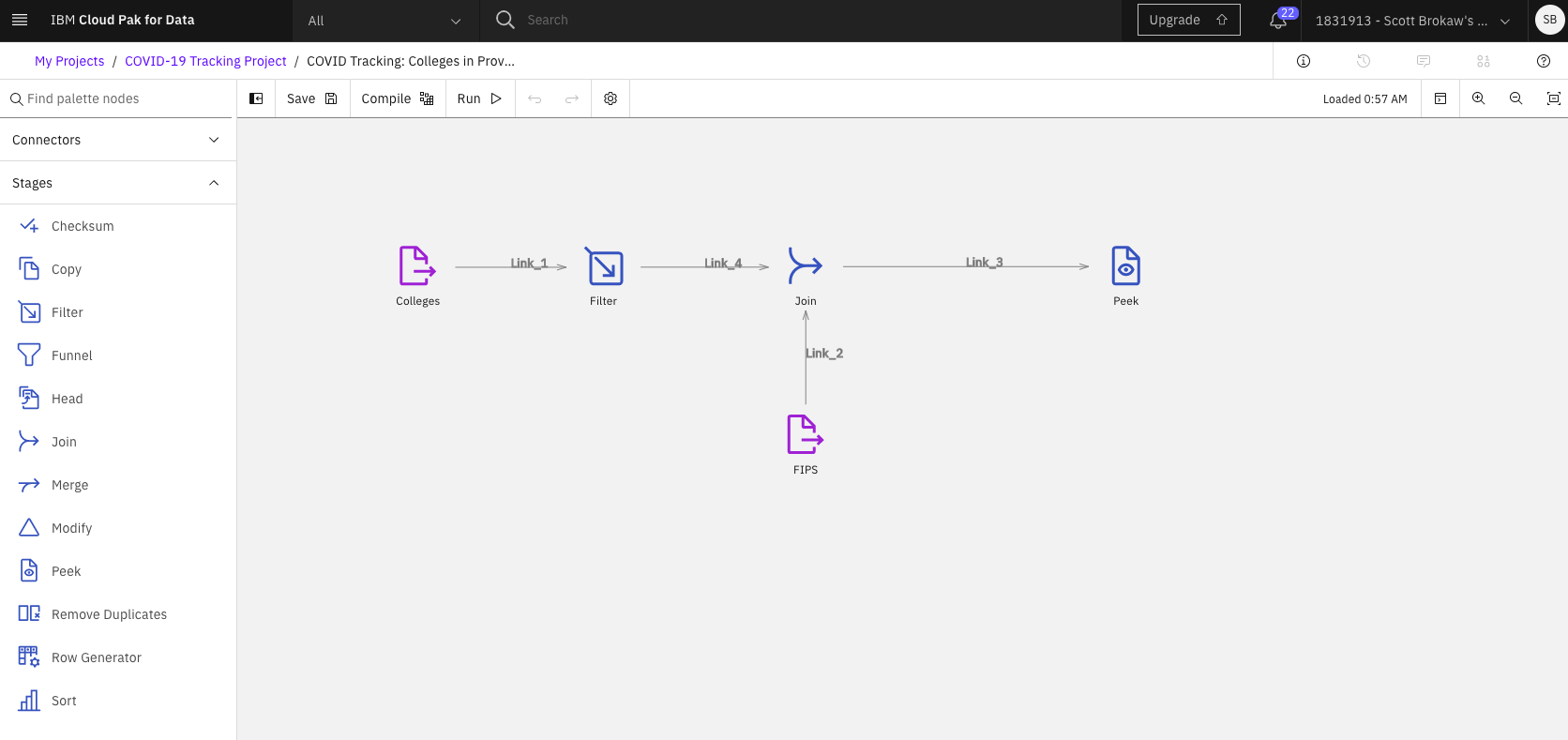Pick the Peek stage in palette
This screenshot has height=740, width=1568.
118,571
